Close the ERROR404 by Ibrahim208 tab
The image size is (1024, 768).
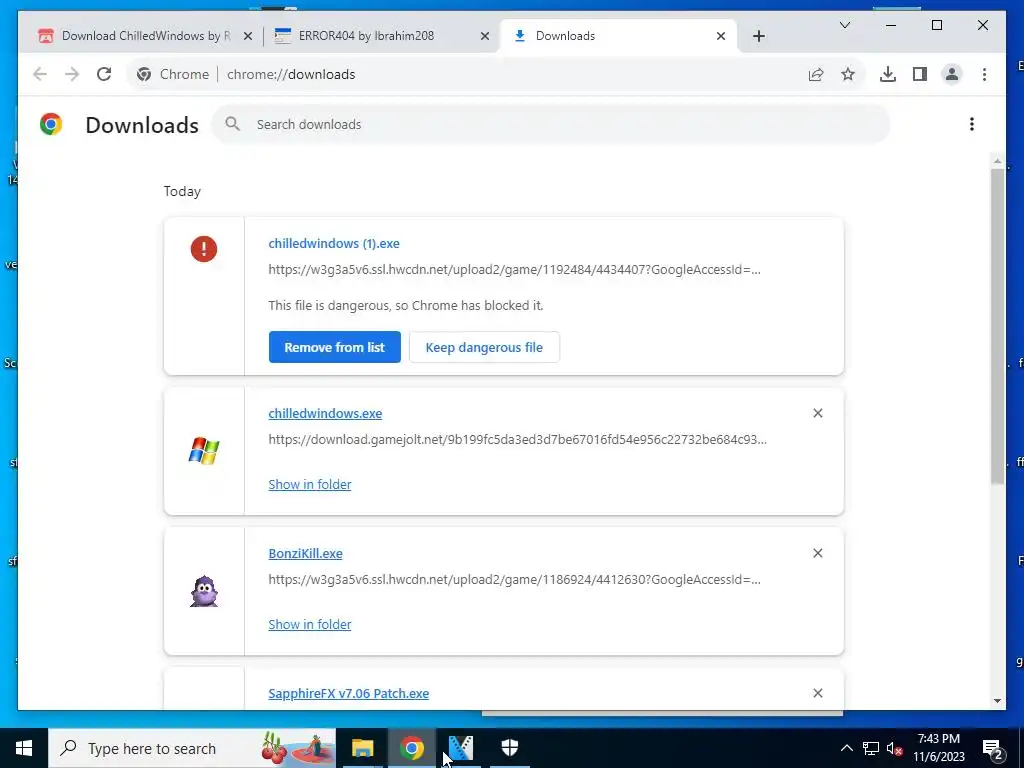pyautogui.click(x=485, y=36)
